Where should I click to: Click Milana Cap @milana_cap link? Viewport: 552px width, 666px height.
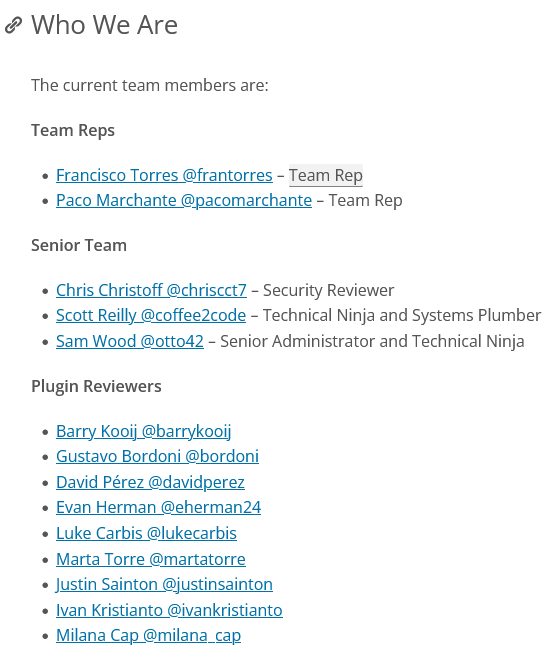click(x=148, y=635)
